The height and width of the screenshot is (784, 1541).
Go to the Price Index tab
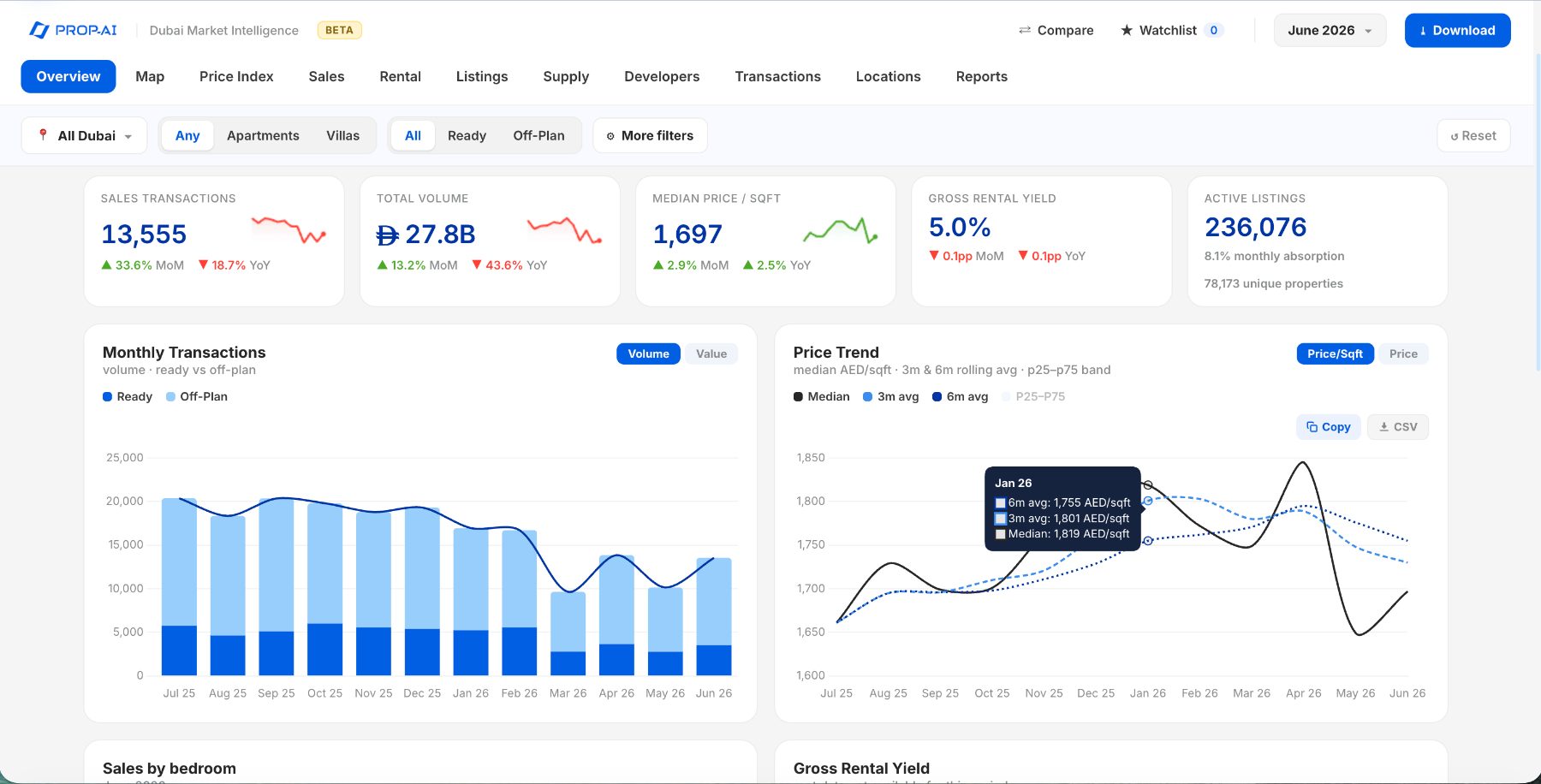236,76
